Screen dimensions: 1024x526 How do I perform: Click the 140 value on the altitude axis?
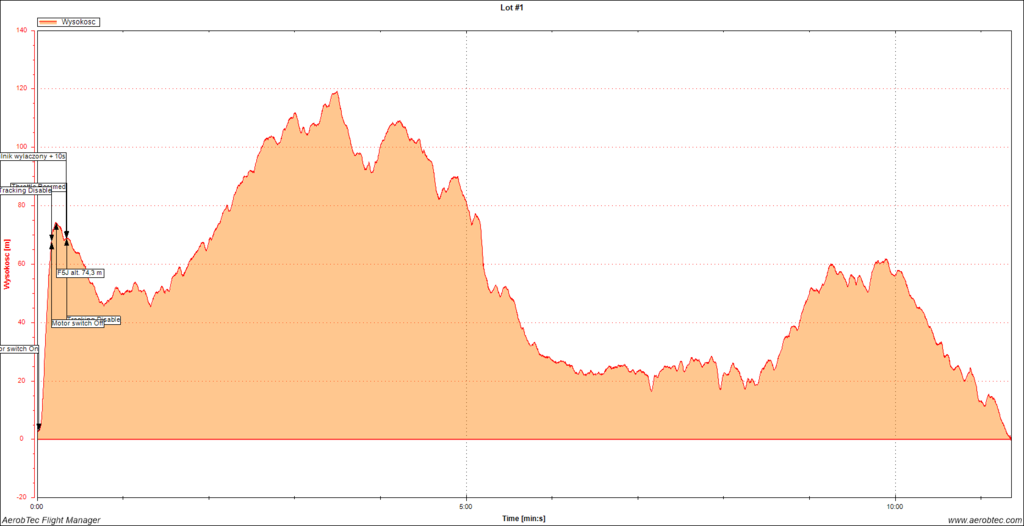click(x=22, y=30)
